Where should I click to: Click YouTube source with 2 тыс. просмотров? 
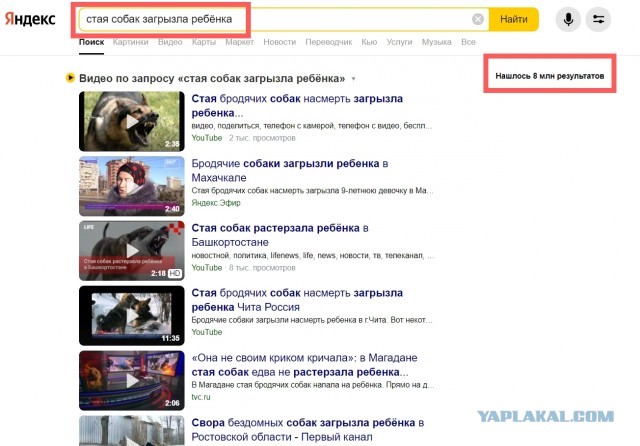pyautogui.click(x=207, y=138)
